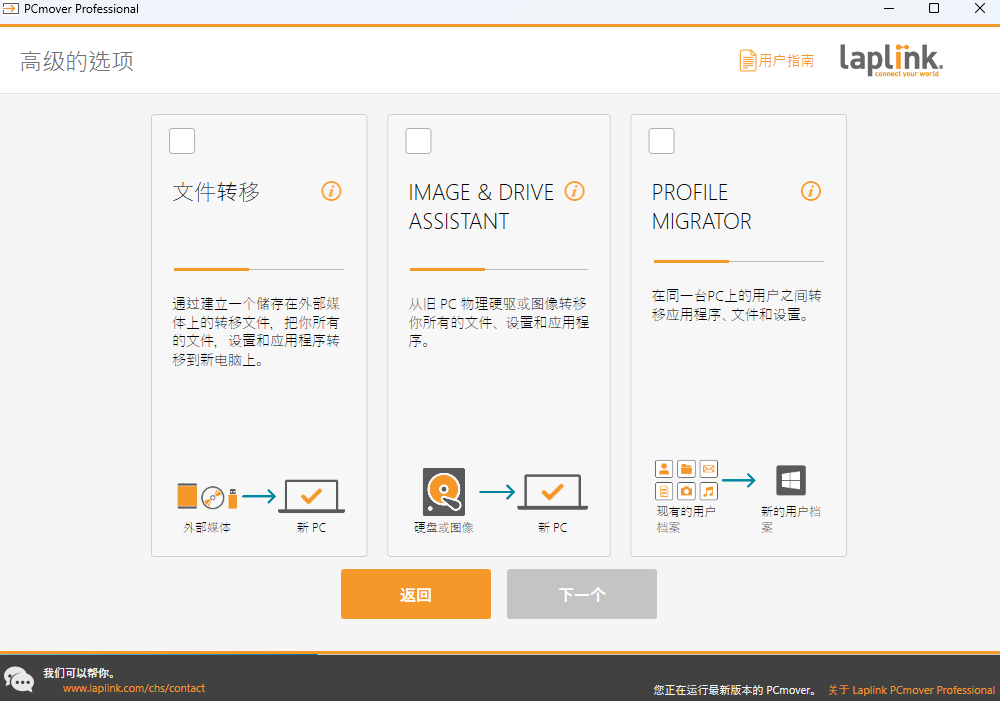This screenshot has width=1000, height=701.
Task: Tick the Profile Migrator checkbox
Action: point(661,141)
